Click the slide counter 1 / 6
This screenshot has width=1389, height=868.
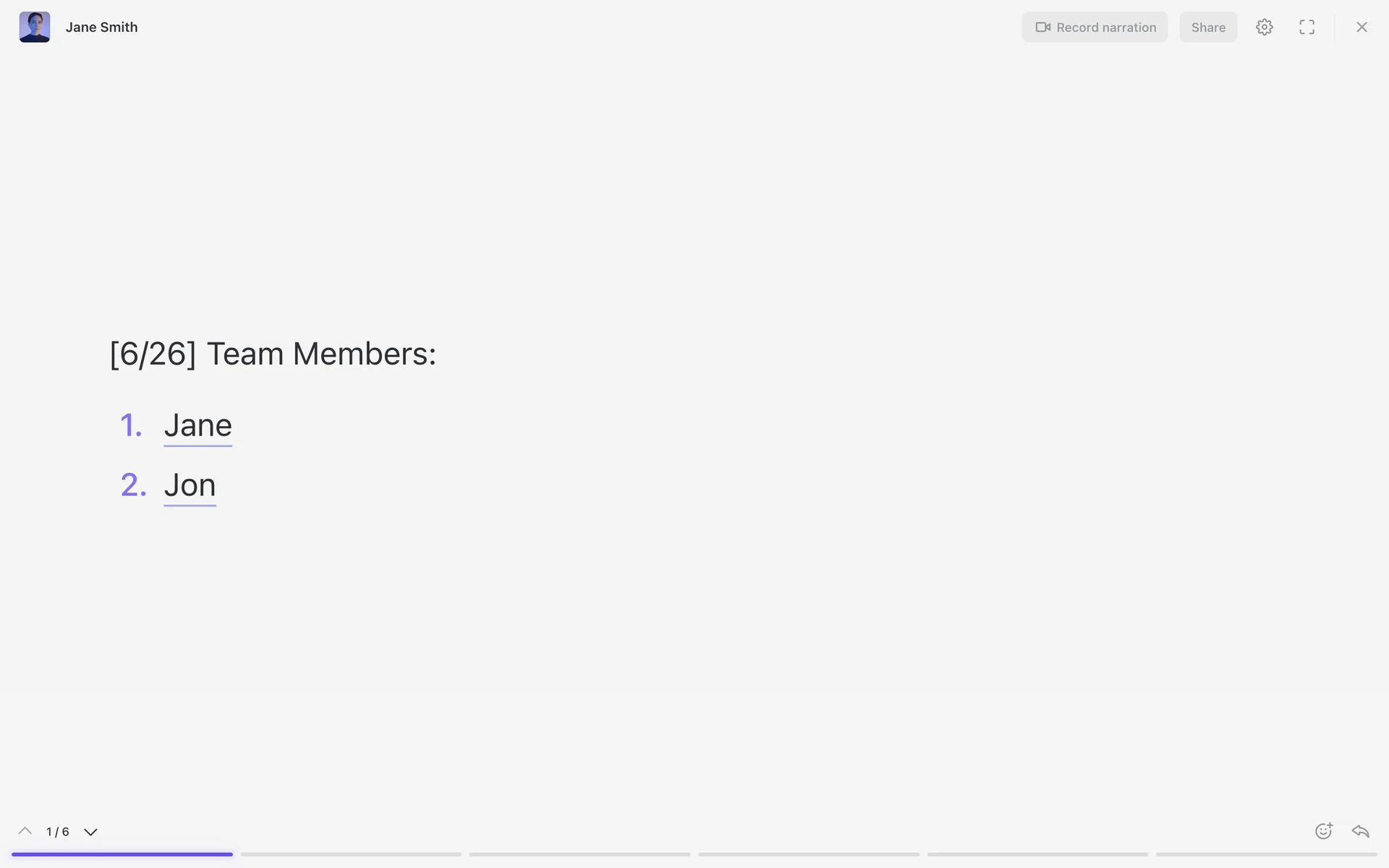click(58, 832)
